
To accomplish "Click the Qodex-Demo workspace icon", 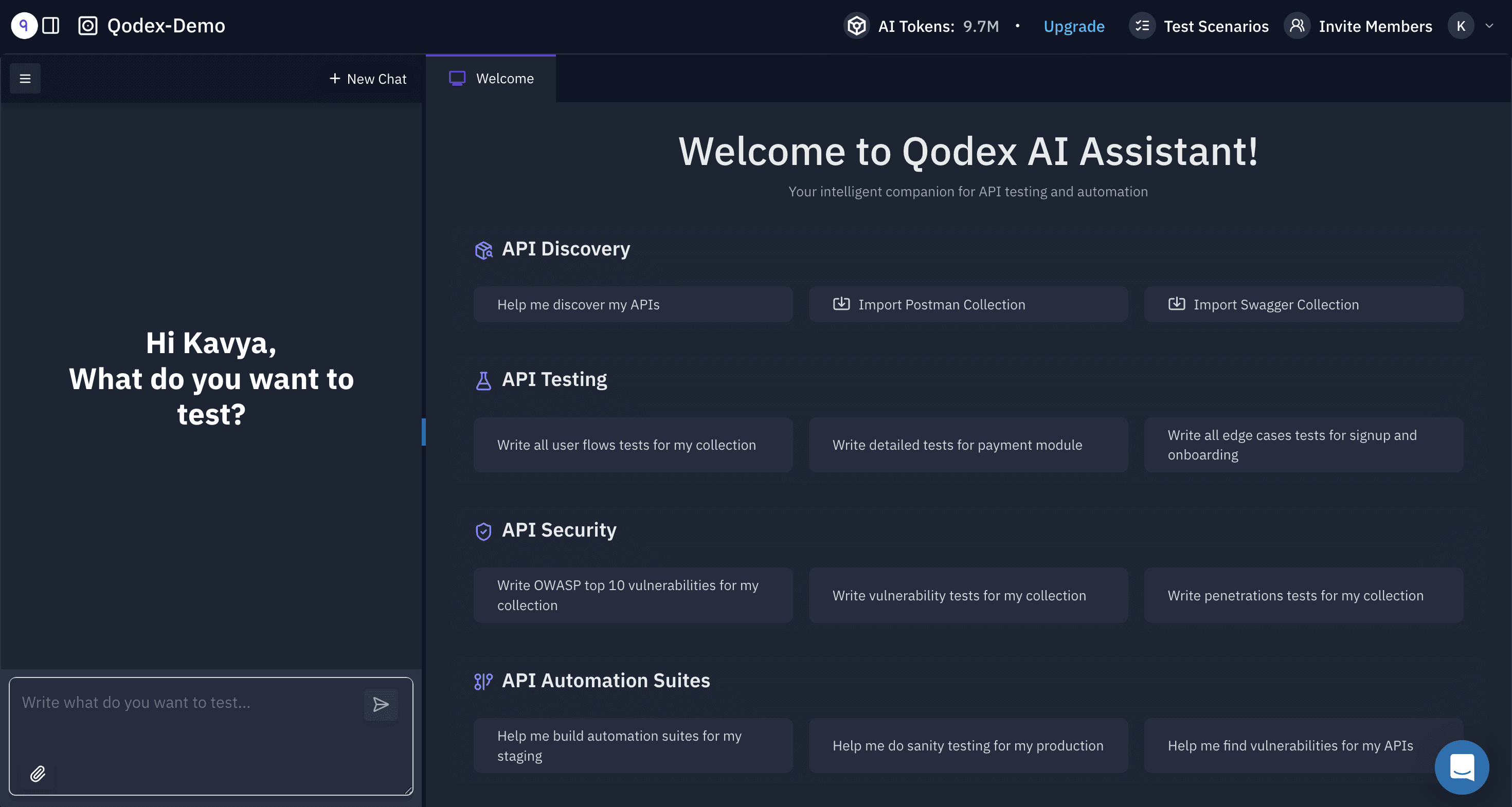I will coord(88,26).
